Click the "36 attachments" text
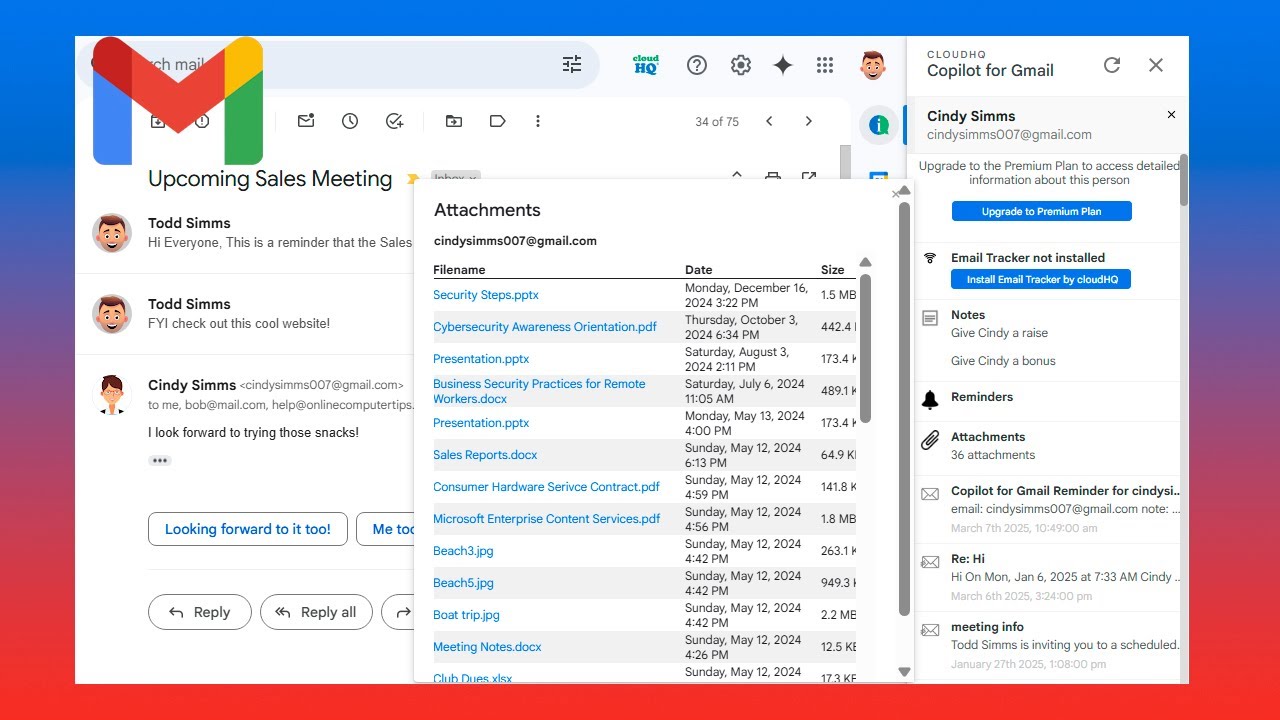Screen dimensions: 1280x720 [993, 455]
